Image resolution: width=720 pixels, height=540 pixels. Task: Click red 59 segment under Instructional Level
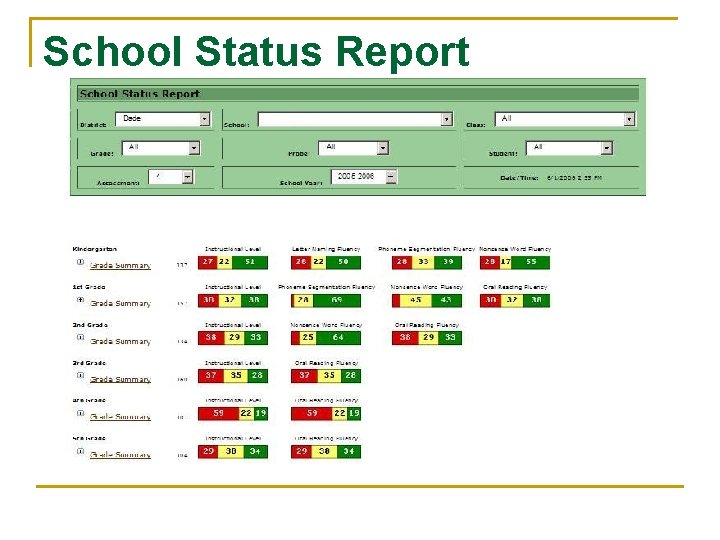(x=219, y=414)
